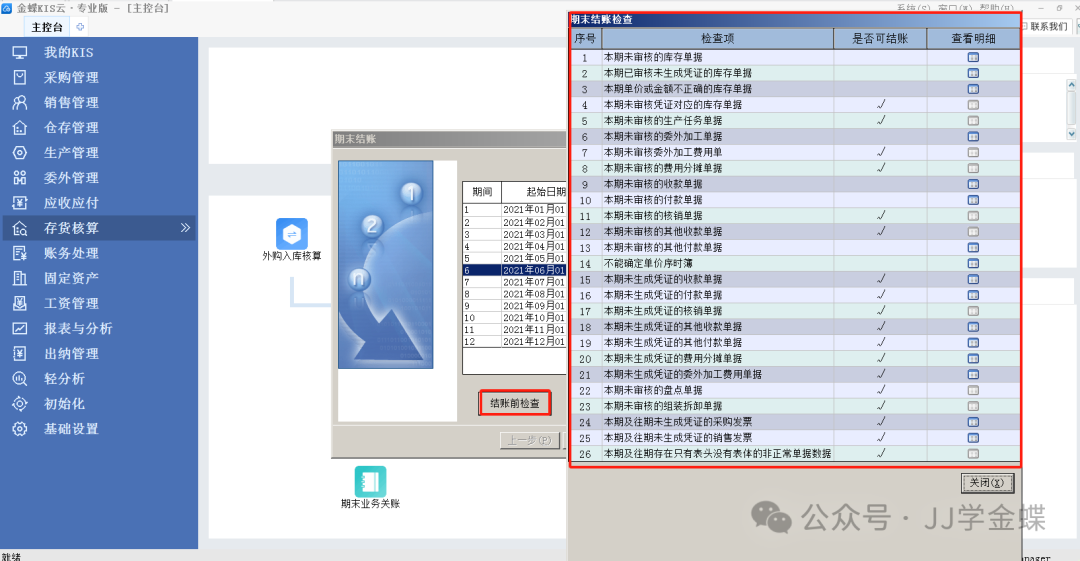Screen dimensions: 1080x561
Task: Click the 固定资产 sidebar icon
Action: click(x=20, y=278)
